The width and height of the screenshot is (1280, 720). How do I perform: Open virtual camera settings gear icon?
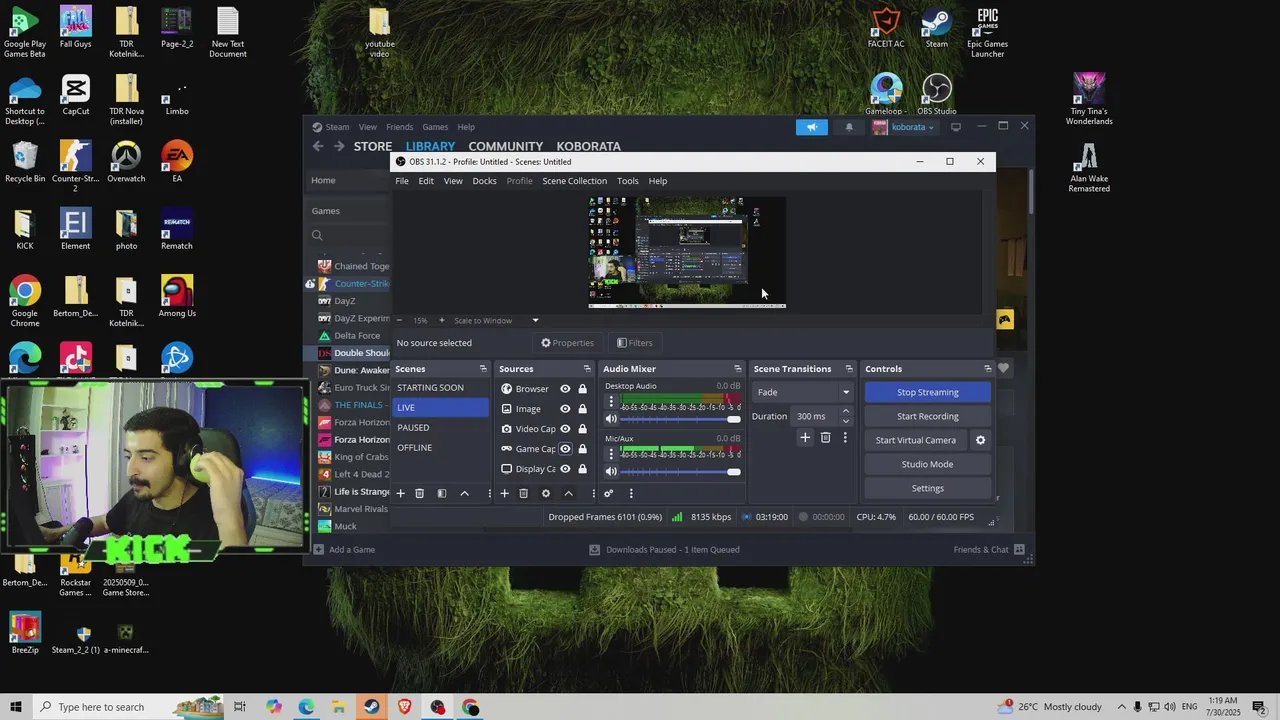pos(980,440)
